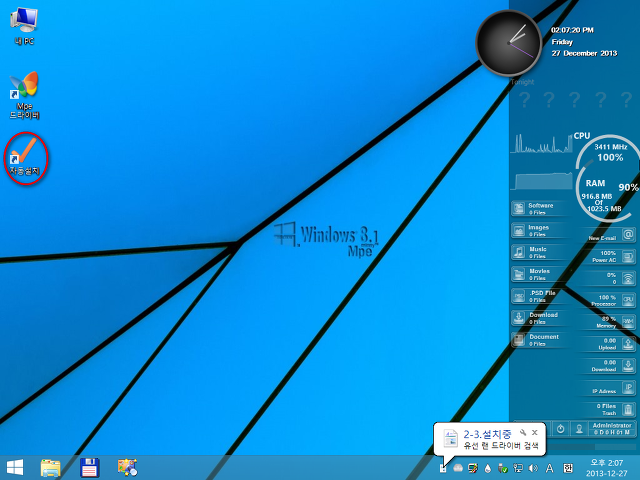Launch the 자동설치 shortcut
Image resolution: width=640 pixels, height=480 pixels.
click(24, 158)
